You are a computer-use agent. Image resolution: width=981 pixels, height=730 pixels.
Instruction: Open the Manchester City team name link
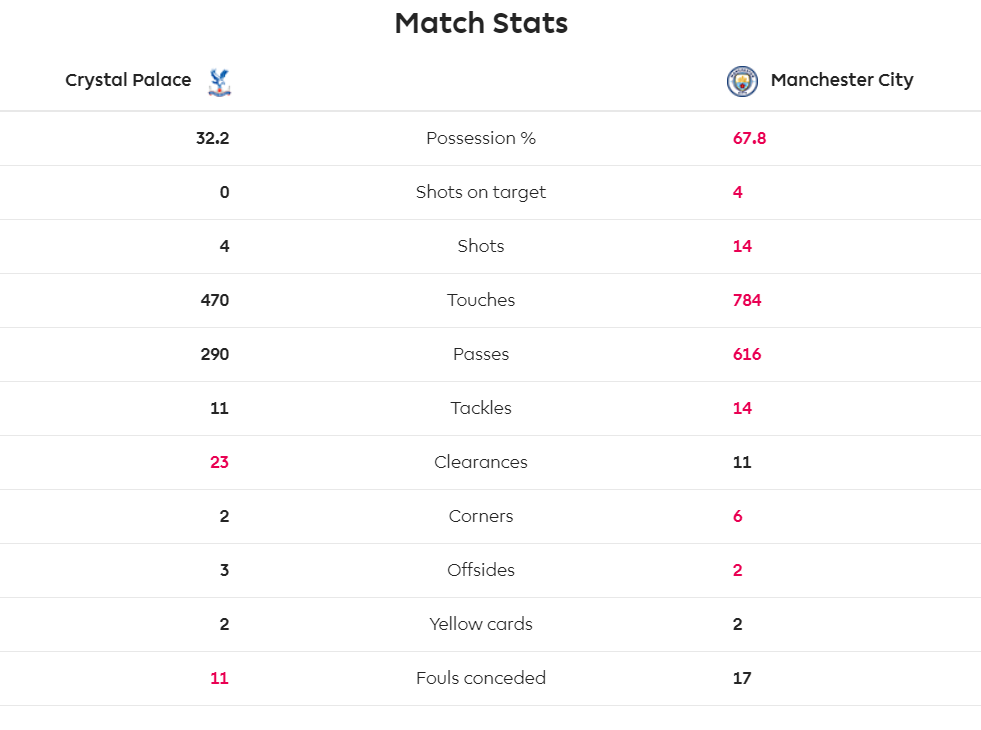tap(841, 80)
